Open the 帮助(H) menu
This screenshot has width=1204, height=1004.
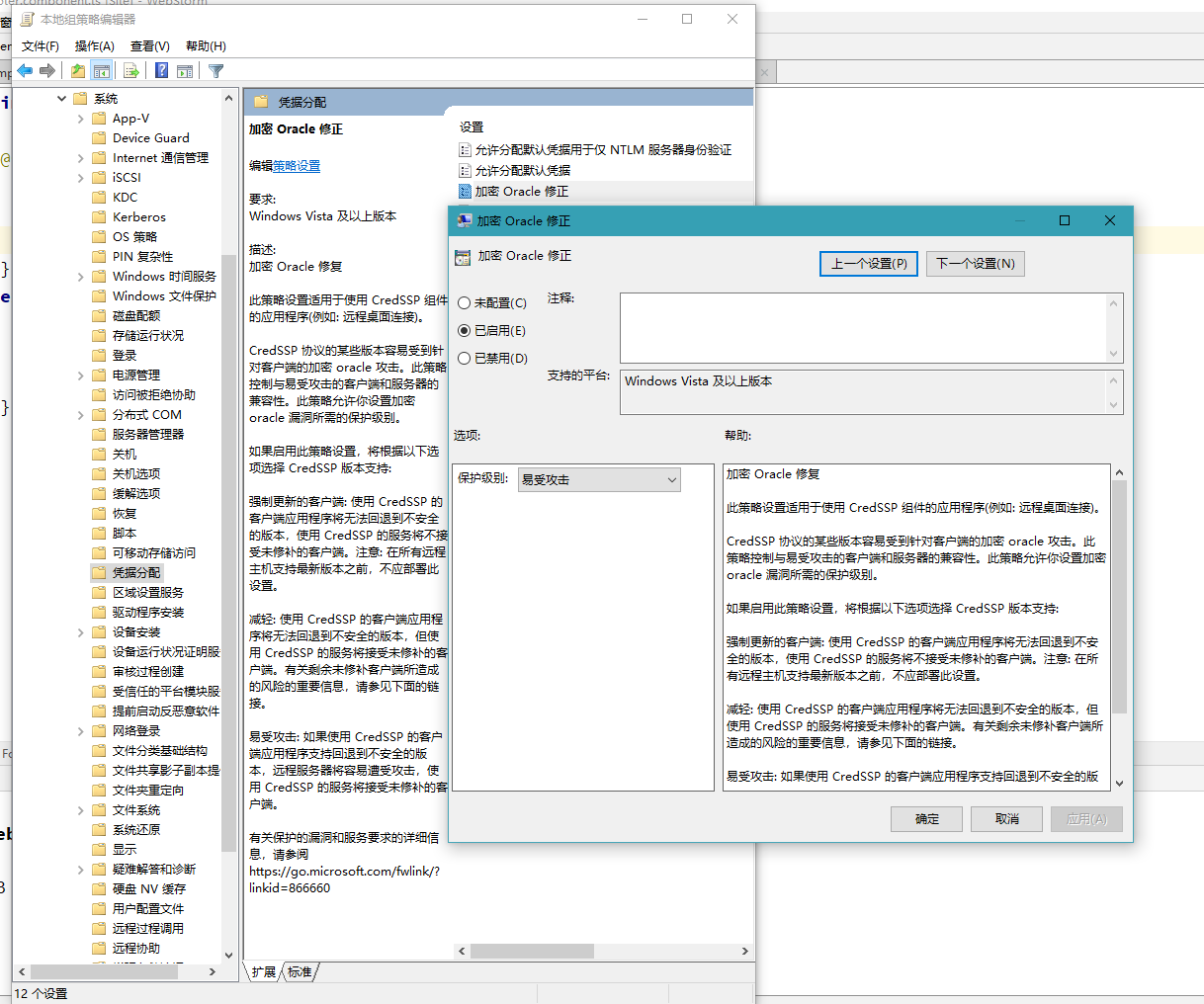pos(206,46)
